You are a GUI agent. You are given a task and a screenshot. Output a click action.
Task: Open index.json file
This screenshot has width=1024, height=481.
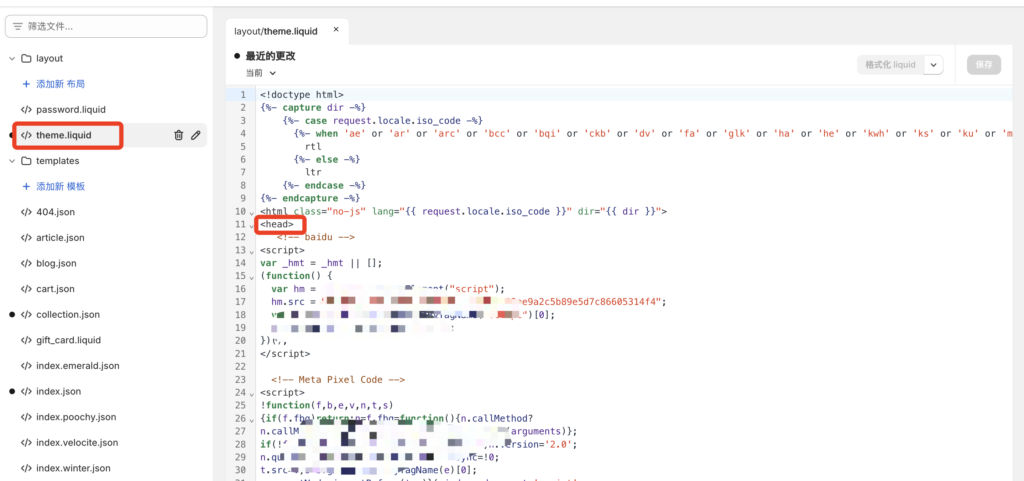[58, 391]
